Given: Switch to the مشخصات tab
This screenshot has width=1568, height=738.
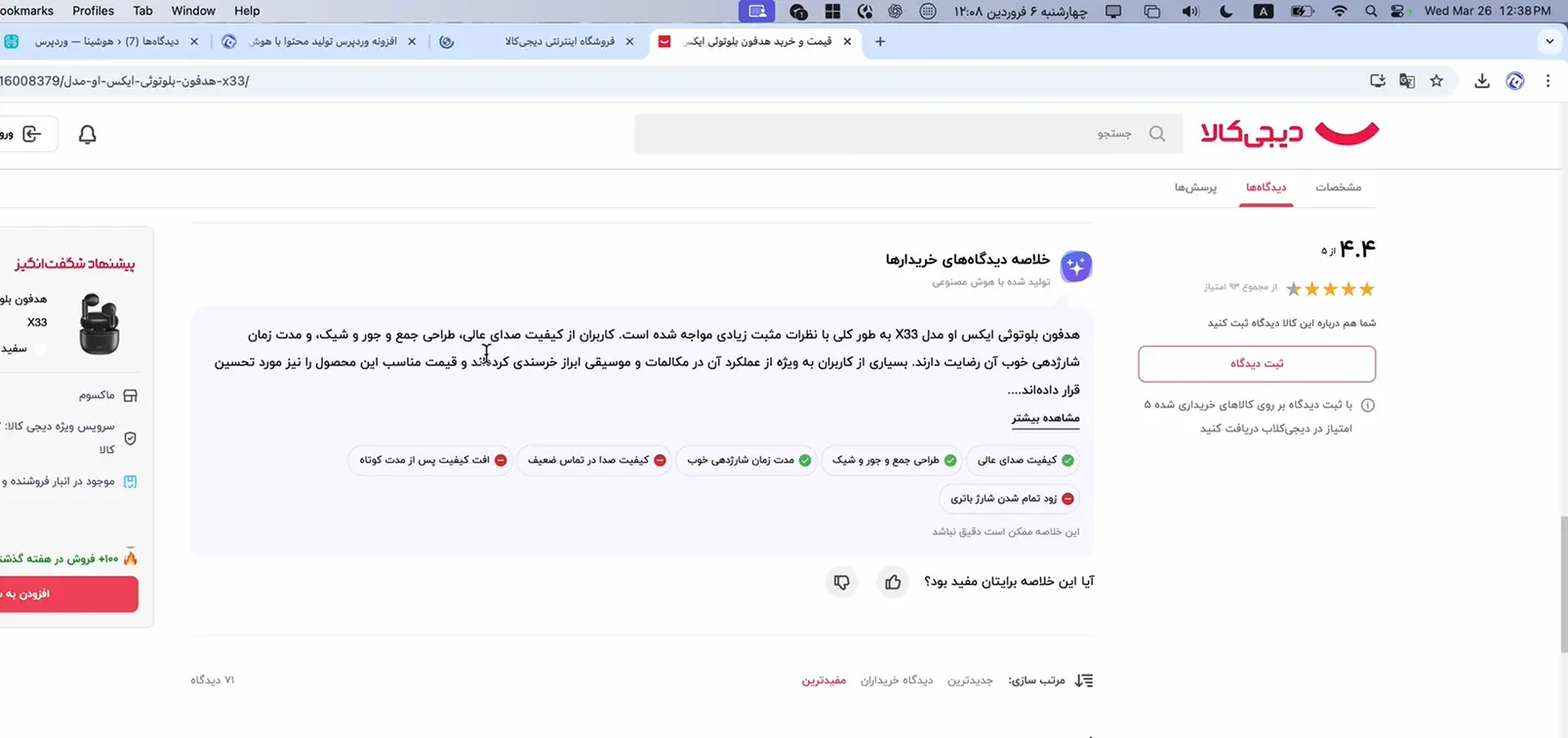Looking at the screenshot, I should [1338, 186].
